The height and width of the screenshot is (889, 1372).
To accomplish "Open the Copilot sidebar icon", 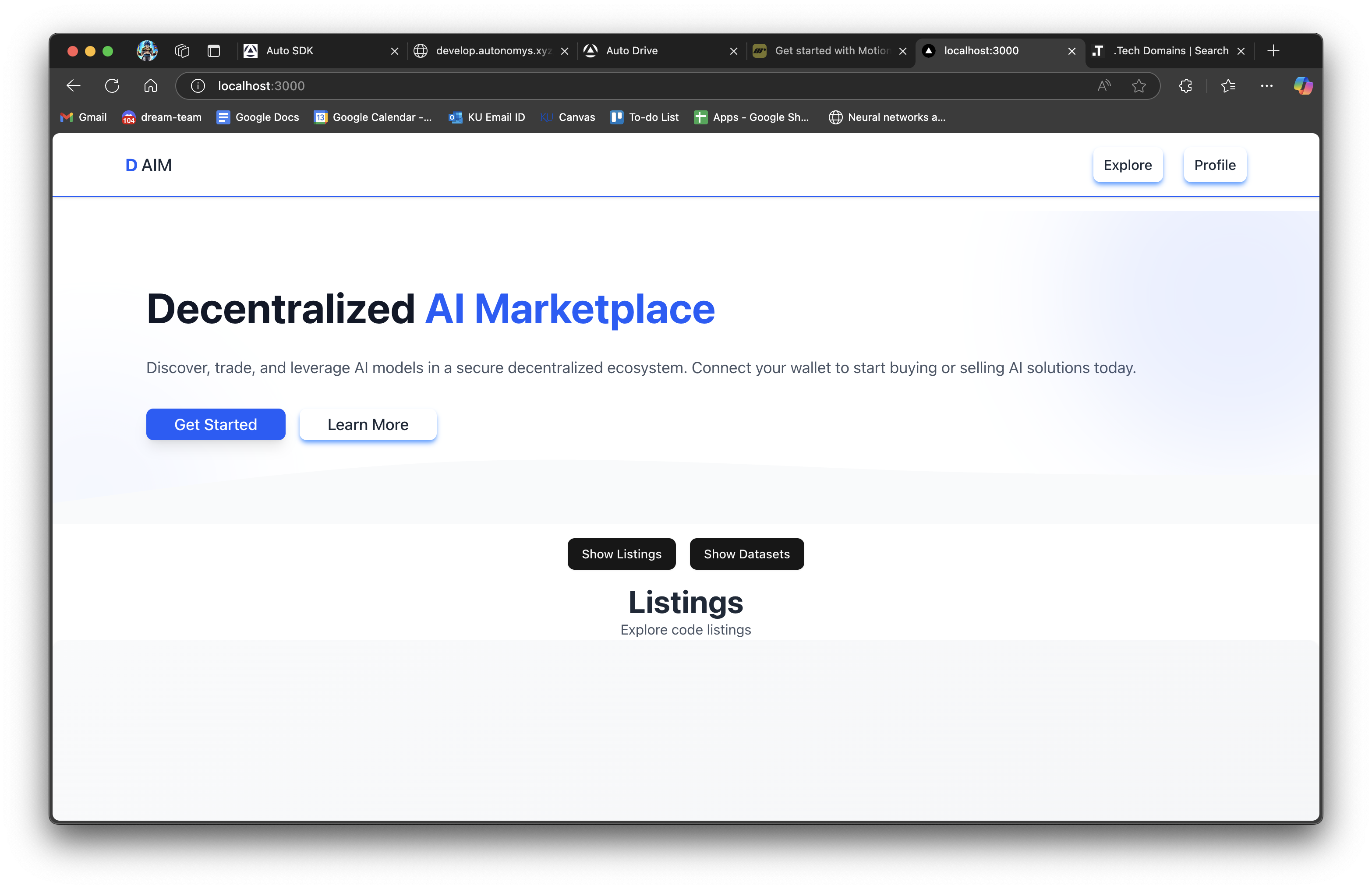I will (x=1302, y=86).
